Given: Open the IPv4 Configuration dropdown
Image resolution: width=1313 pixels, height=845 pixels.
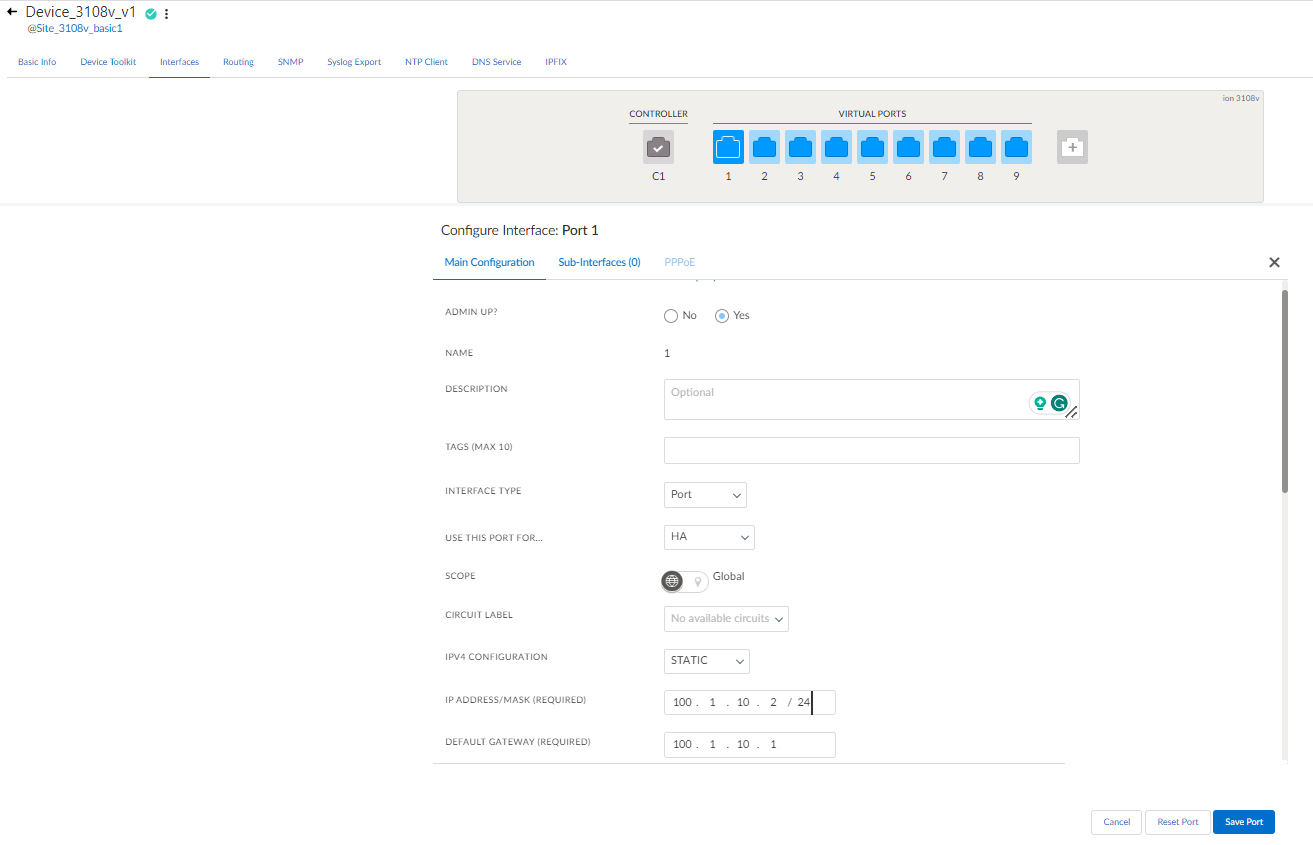Looking at the screenshot, I should click(x=706, y=661).
